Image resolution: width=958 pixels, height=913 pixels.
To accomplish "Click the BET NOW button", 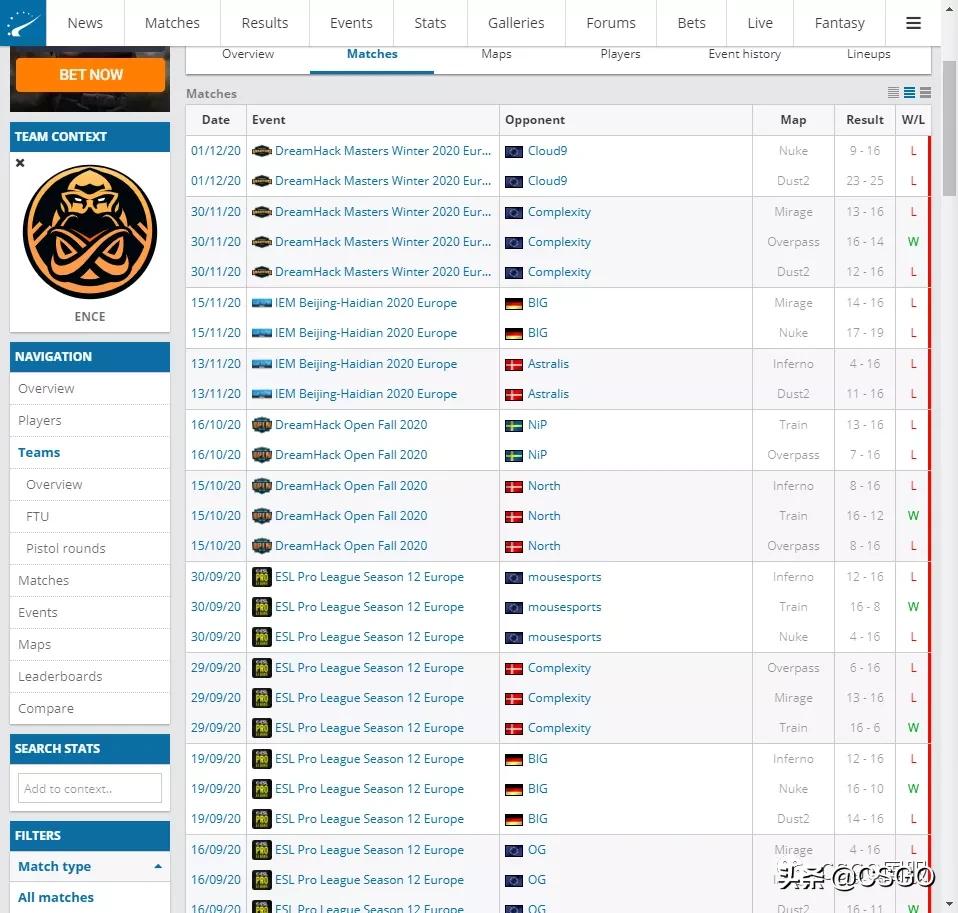I will click(x=89, y=73).
